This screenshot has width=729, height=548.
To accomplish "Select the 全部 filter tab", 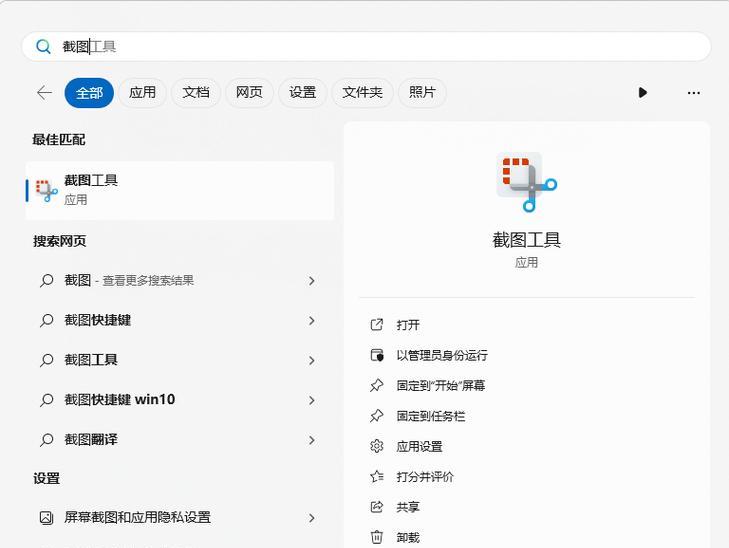I will pyautogui.click(x=89, y=92).
